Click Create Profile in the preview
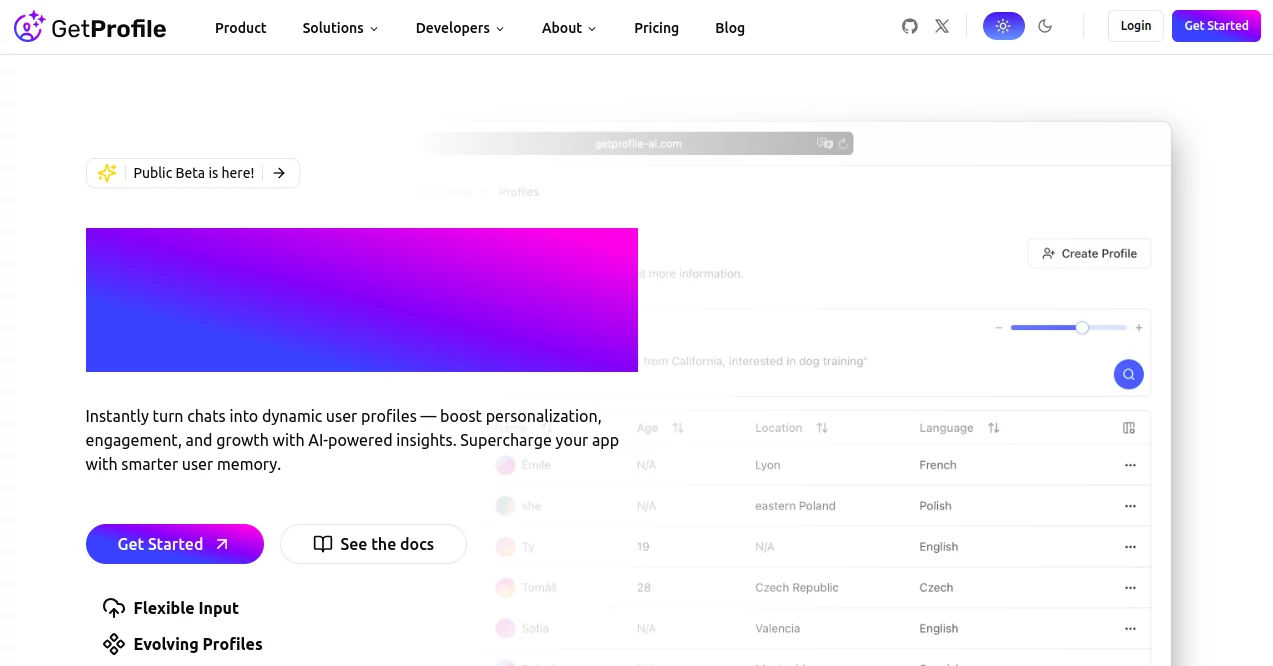The width and height of the screenshot is (1273, 666). click(x=1089, y=254)
